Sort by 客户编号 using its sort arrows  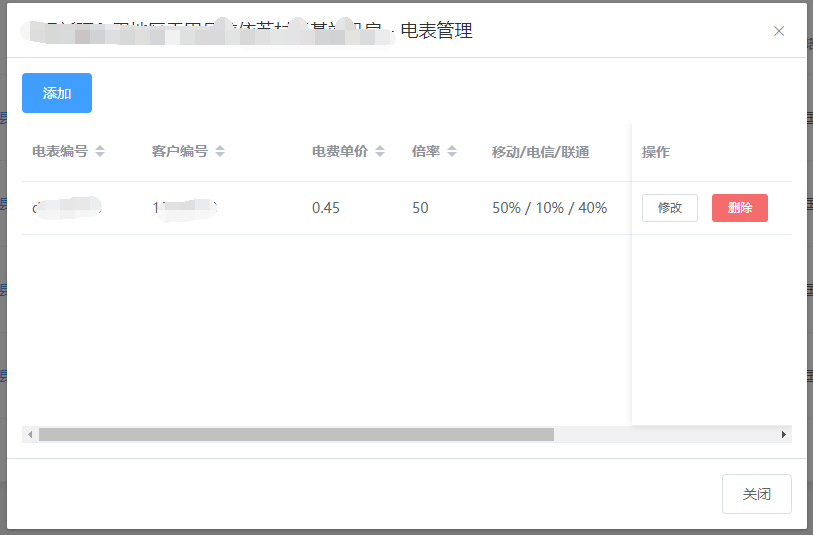click(220, 152)
